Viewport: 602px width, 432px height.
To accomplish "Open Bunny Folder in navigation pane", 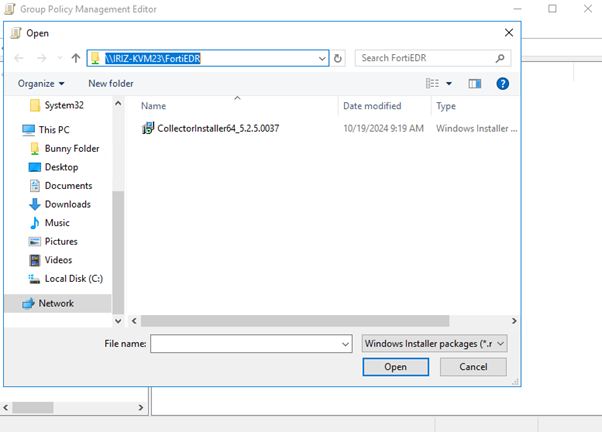I will tap(72, 149).
